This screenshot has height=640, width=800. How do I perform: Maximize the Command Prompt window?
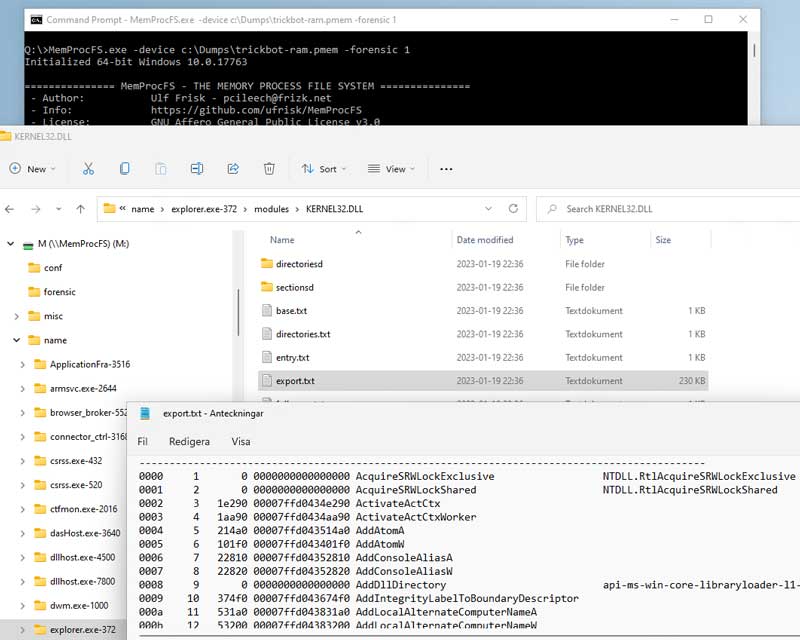point(708,19)
